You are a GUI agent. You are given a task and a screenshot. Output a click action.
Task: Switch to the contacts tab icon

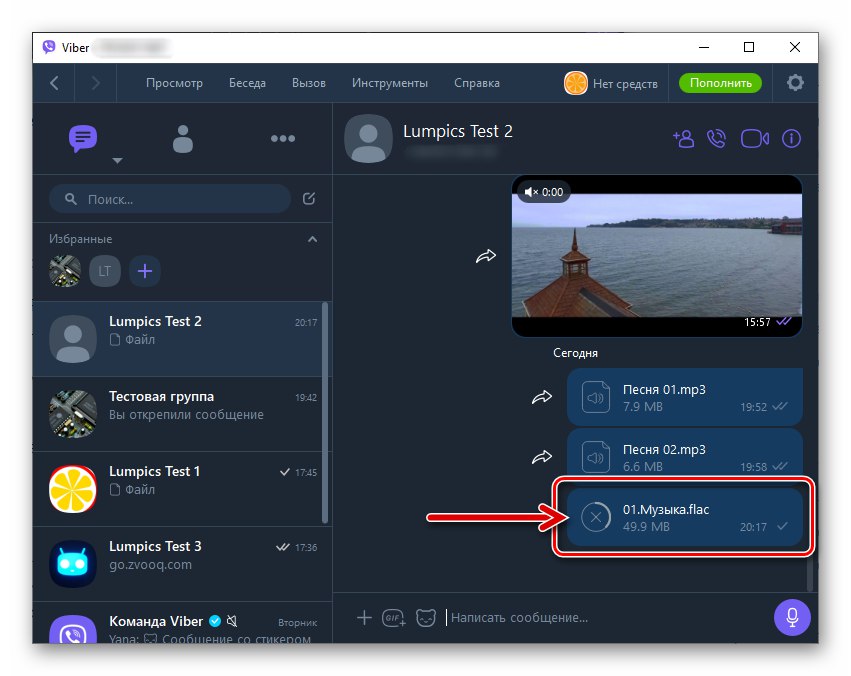click(x=182, y=139)
